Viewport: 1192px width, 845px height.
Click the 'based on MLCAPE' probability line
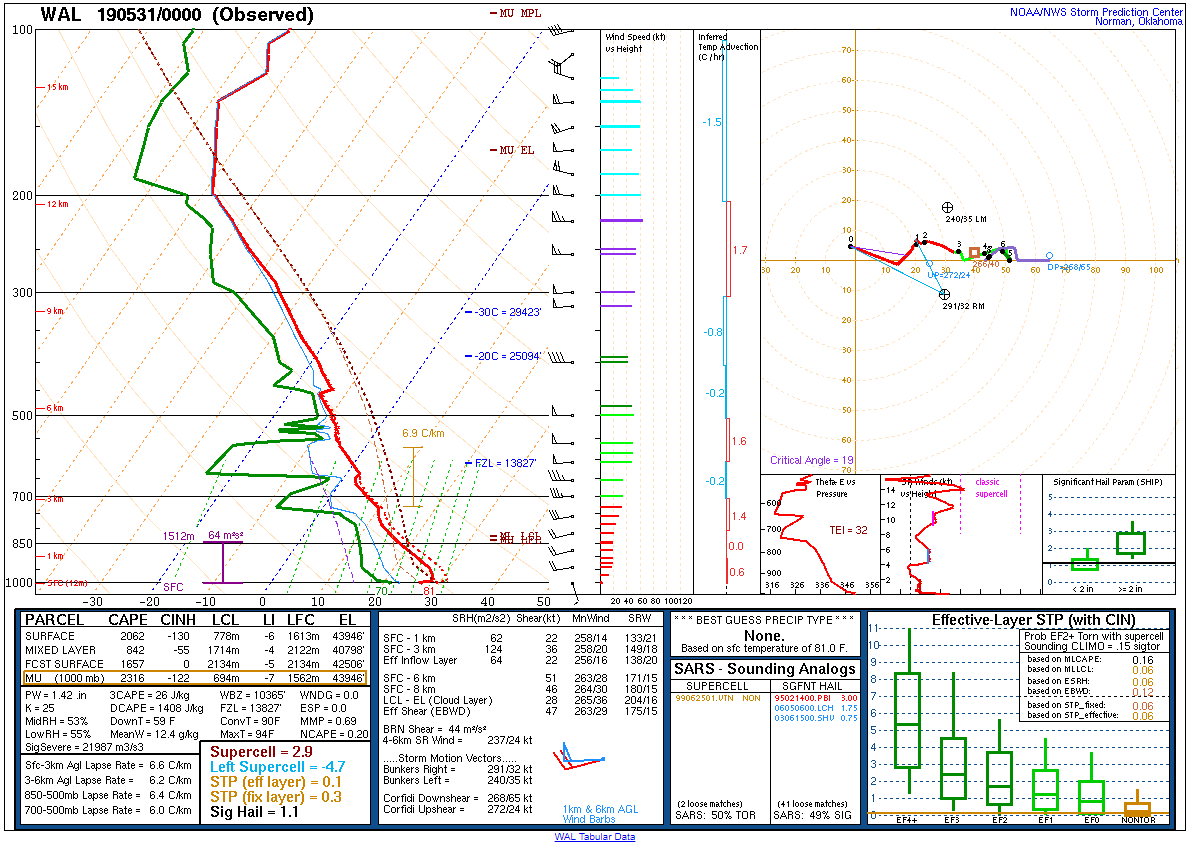[1090, 660]
